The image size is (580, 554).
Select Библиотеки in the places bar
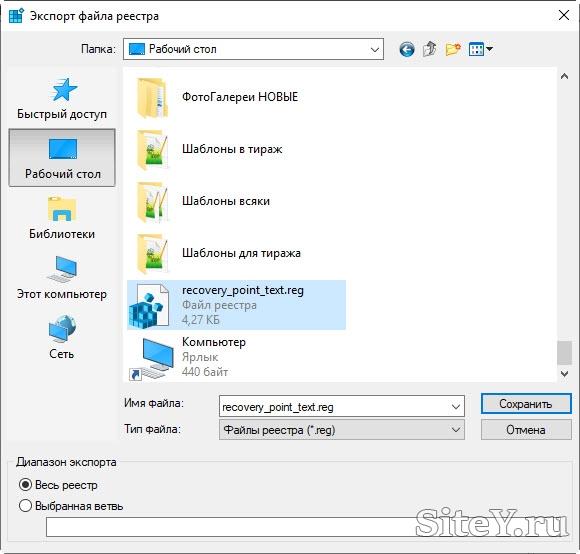click(62, 218)
